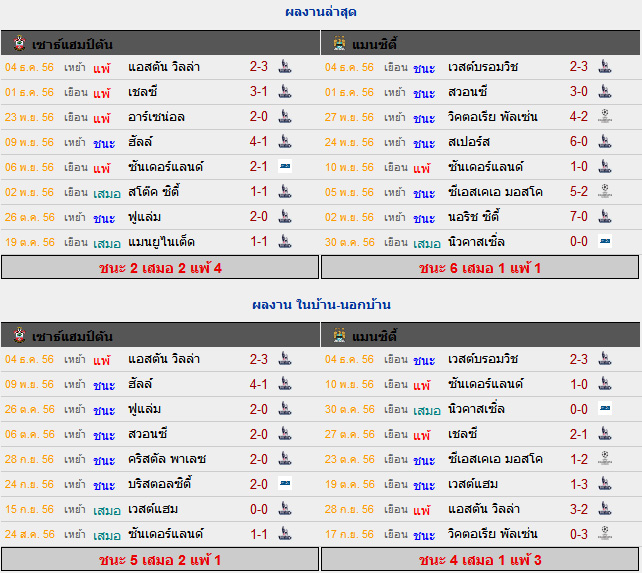
Task: Click the league icon in the สเปอร์ส 6-0 row
Action: pos(605,141)
